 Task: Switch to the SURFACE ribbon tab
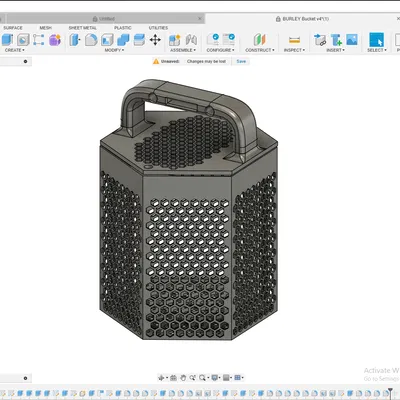[x=13, y=28]
